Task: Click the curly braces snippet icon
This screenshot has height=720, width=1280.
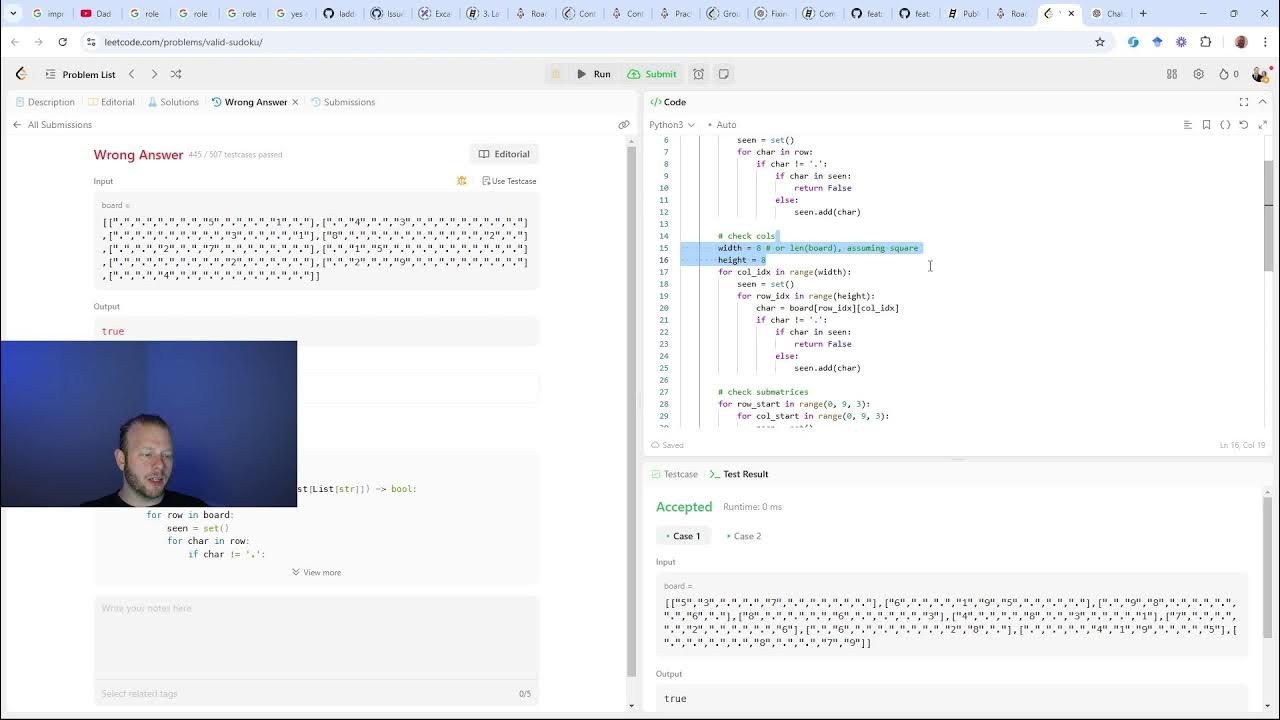Action: click(1225, 125)
